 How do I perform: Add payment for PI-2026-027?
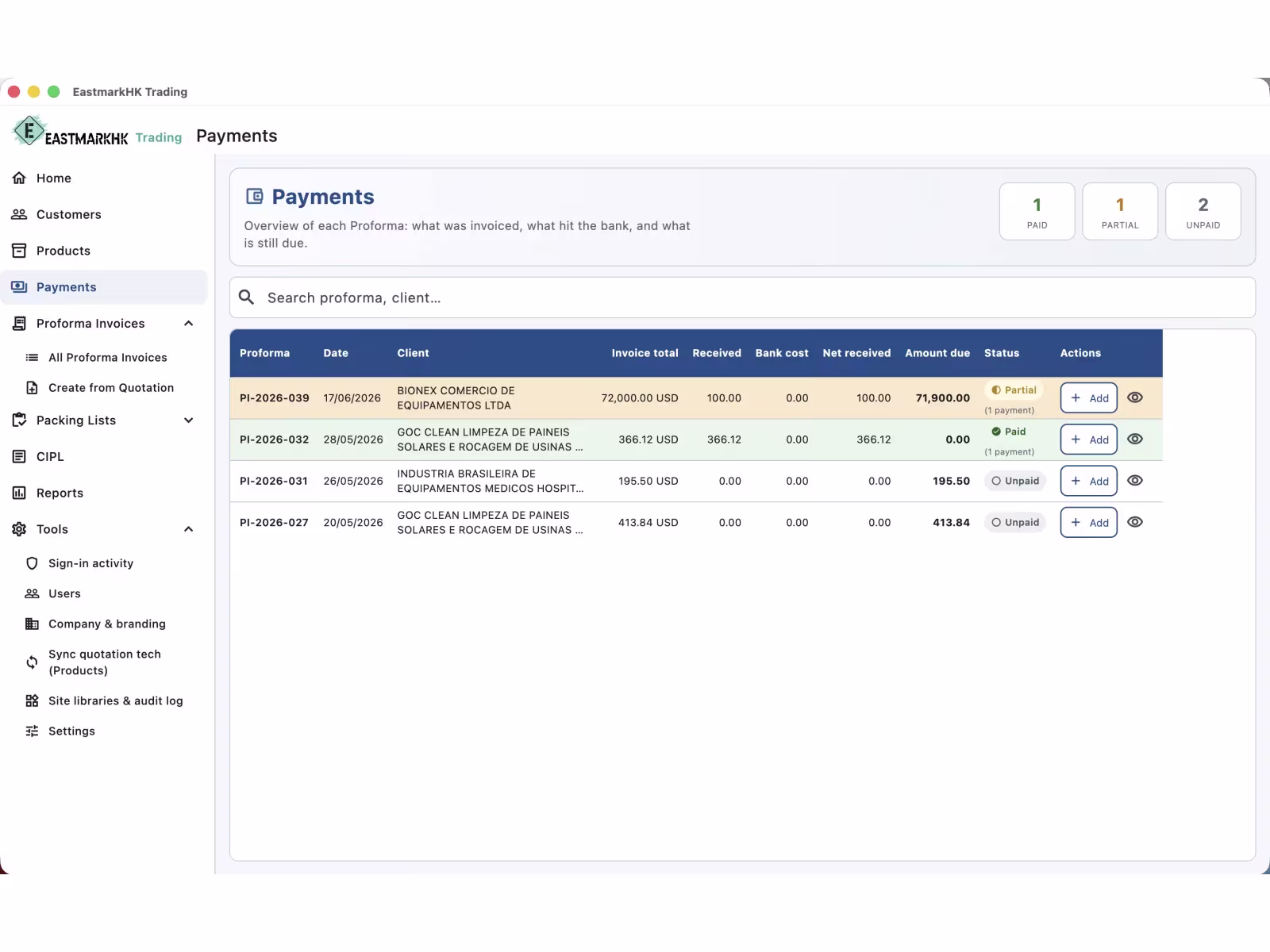(1089, 522)
